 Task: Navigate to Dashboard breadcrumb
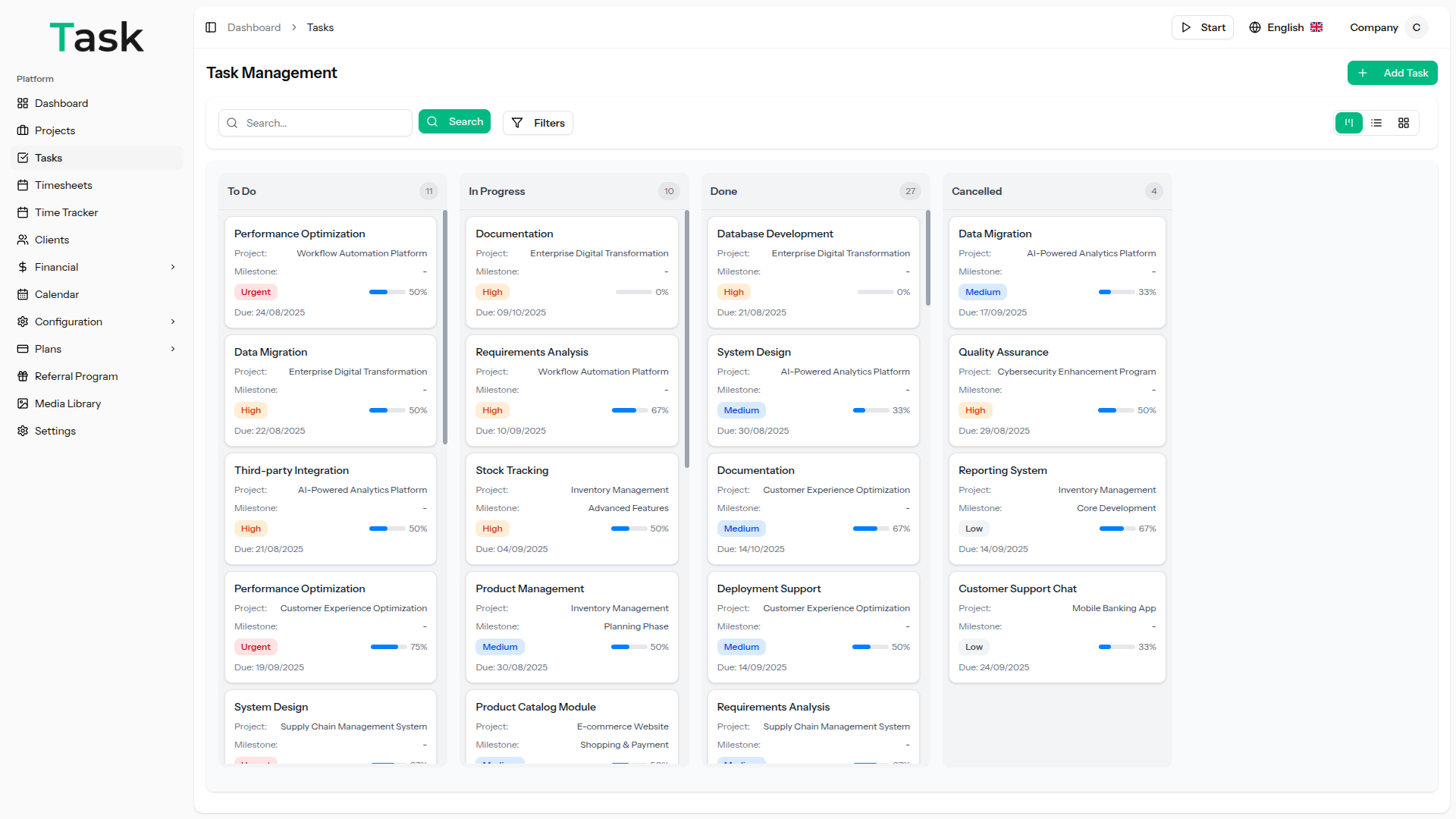pyautogui.click(x=254, y=27)
